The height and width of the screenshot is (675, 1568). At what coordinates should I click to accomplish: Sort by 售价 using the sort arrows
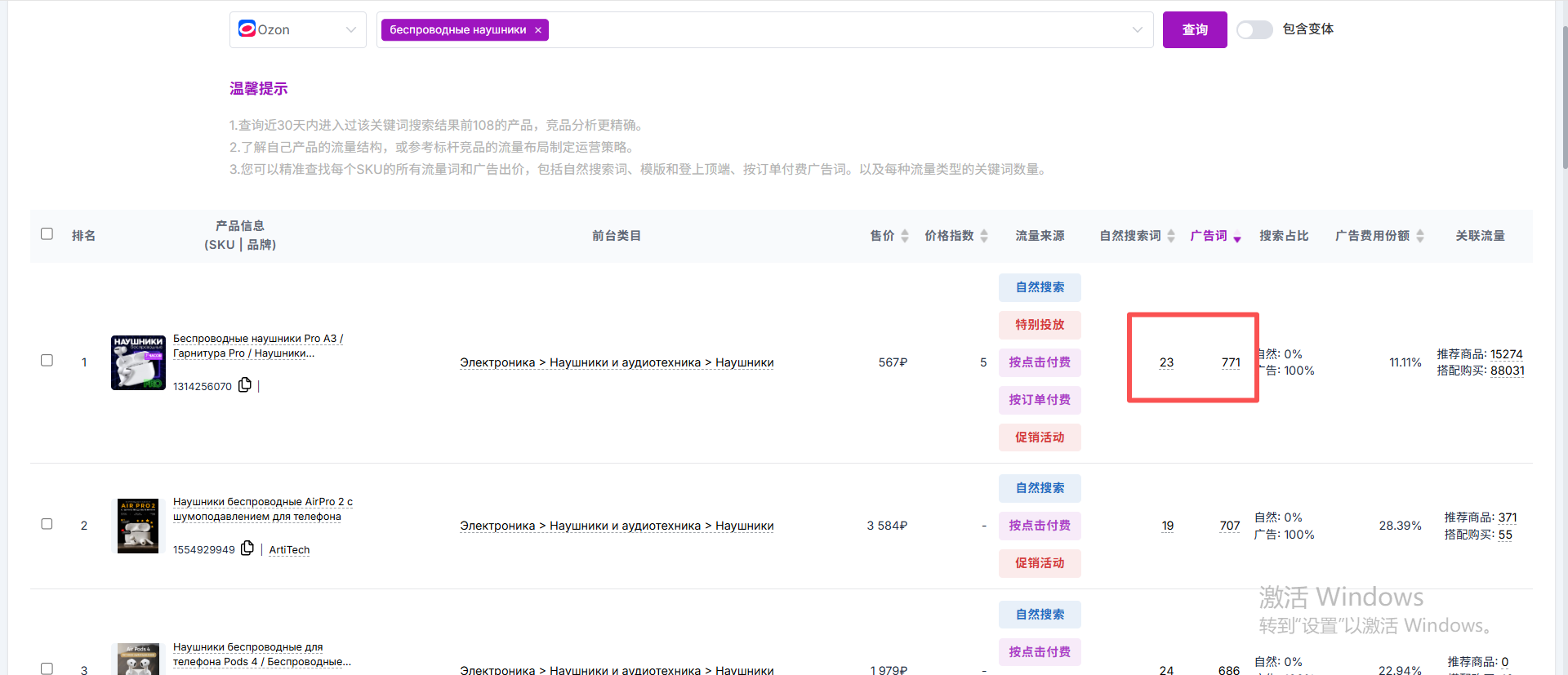[x=904, y=236]
